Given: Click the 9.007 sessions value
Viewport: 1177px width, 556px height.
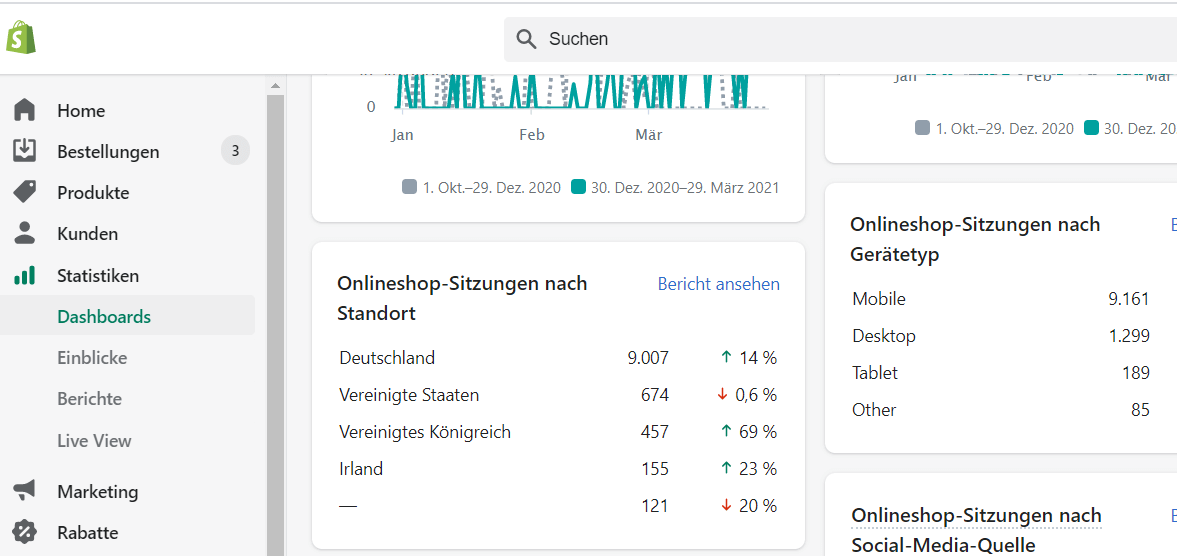Looking at the screenshot, I should 647,358.
